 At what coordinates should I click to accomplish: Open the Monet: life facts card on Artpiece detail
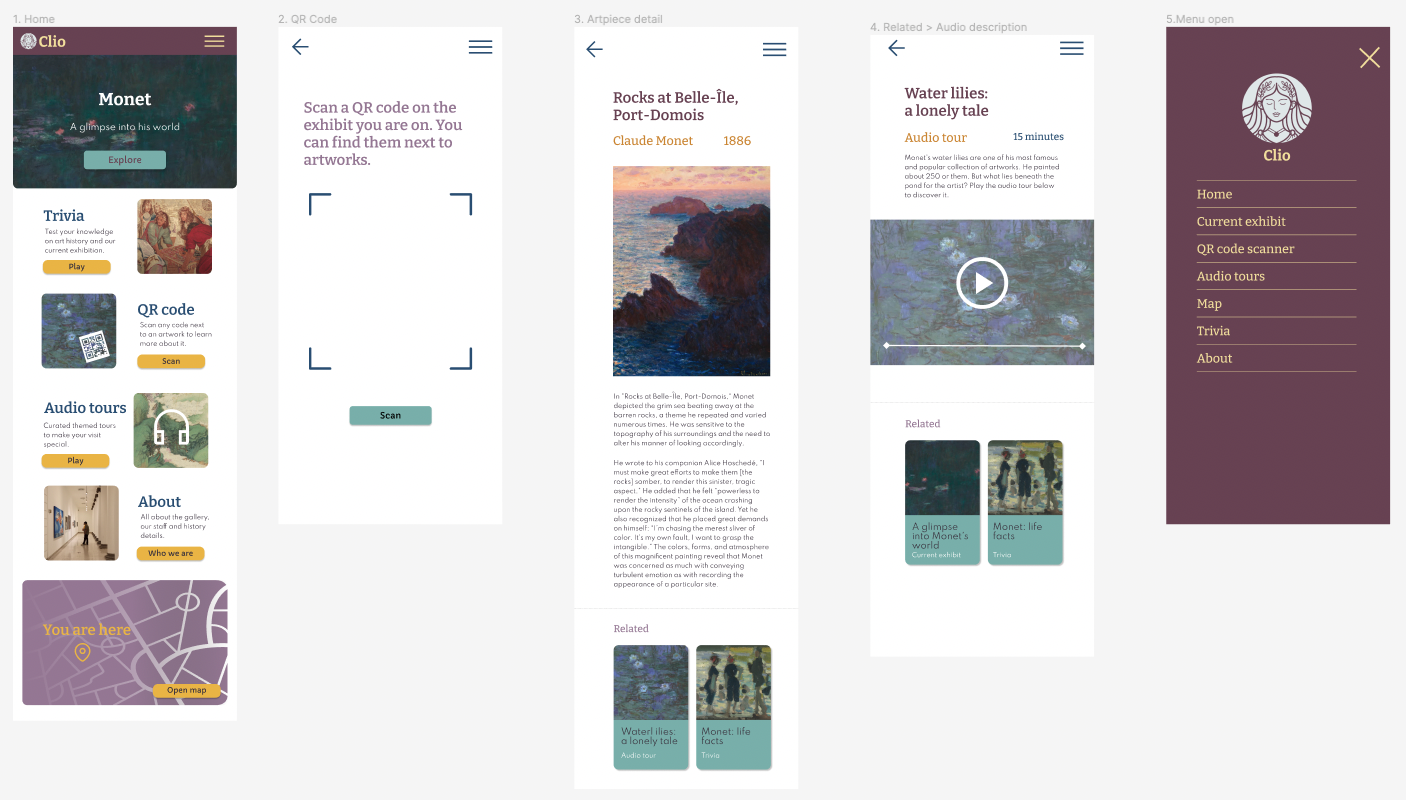734,707
